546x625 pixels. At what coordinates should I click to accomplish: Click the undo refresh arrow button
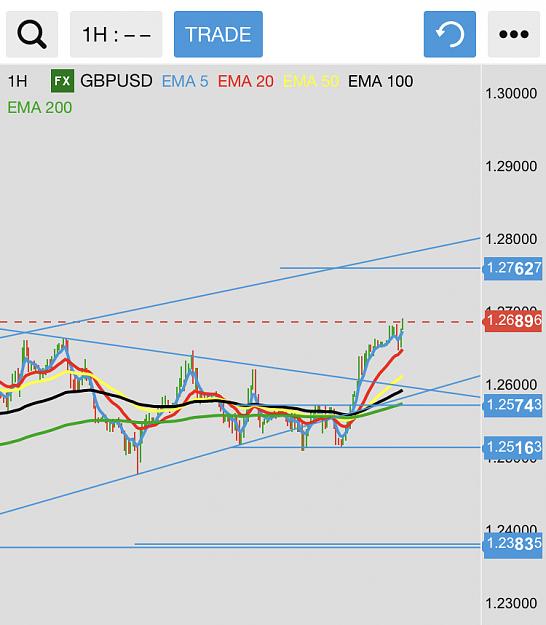(450, 34)
